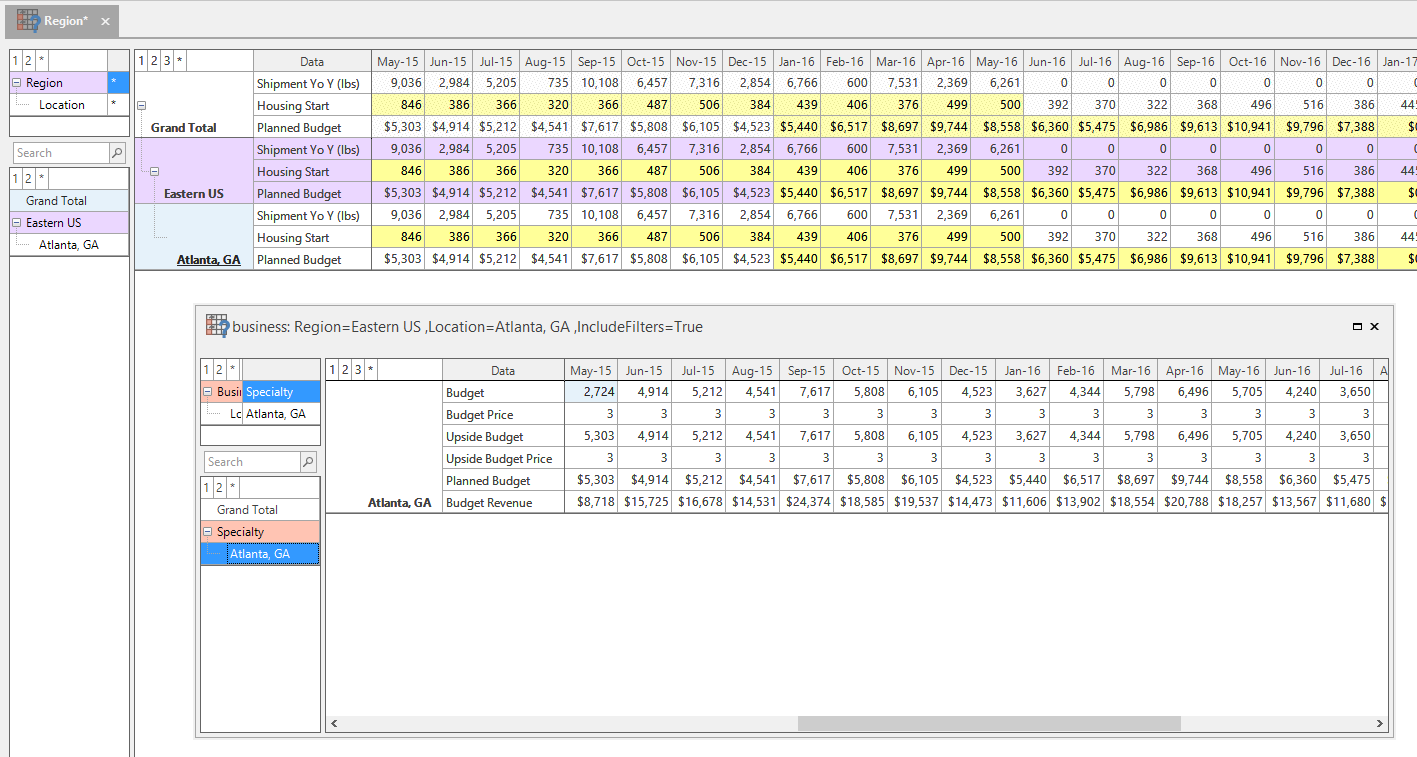
Task: Click the right arrow of popup horizontal scrollbar
Action: click(1381, 723)
